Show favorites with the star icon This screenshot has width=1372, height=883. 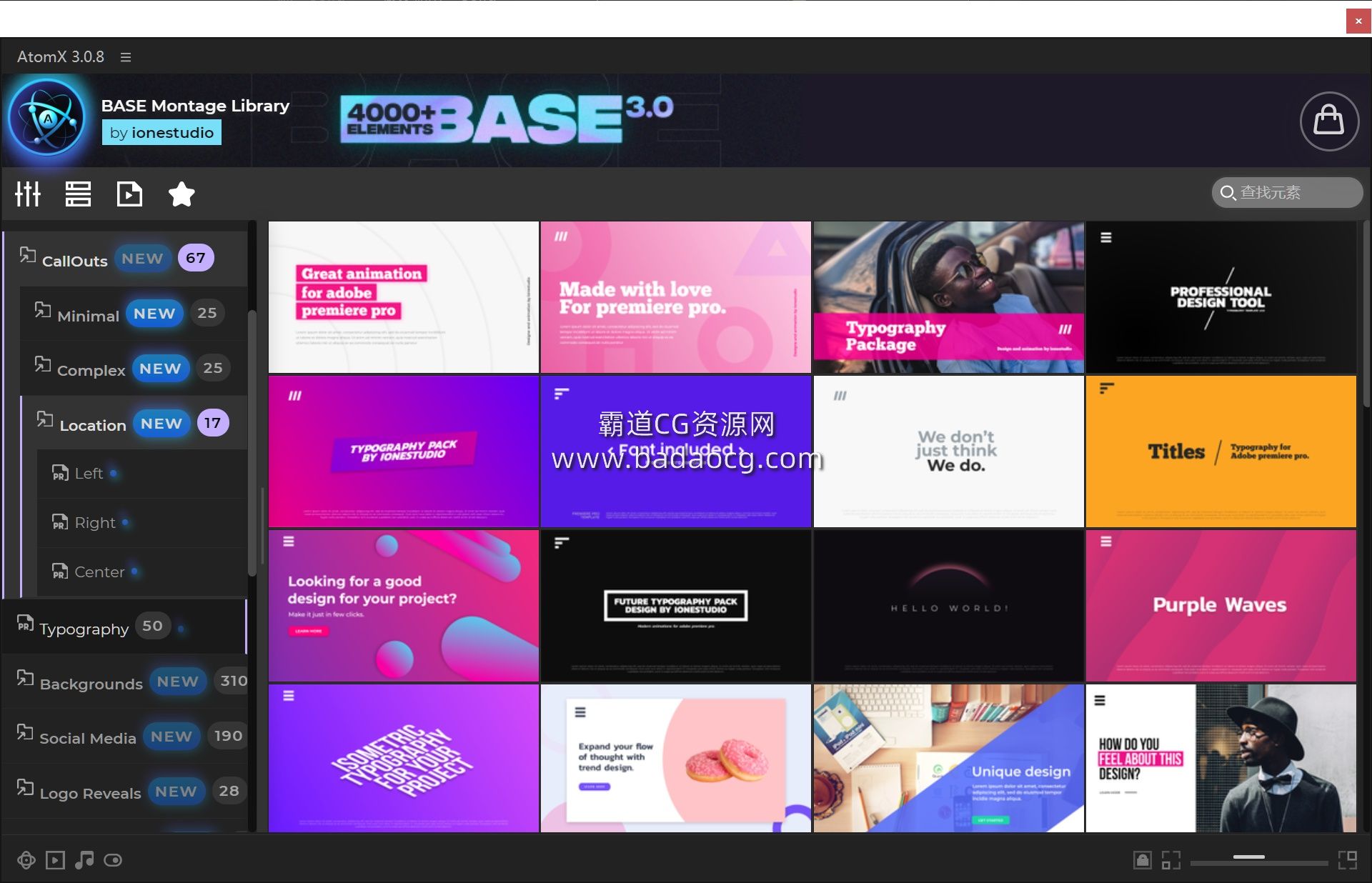coord(182,194)
